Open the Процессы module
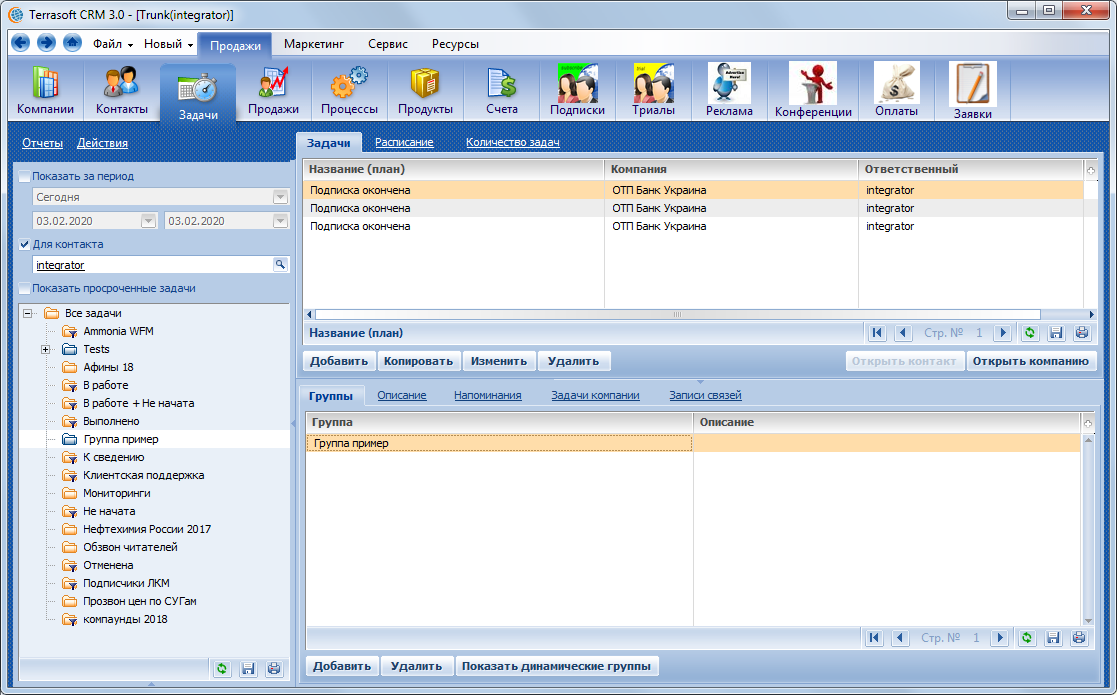 (x=349, y=90)
